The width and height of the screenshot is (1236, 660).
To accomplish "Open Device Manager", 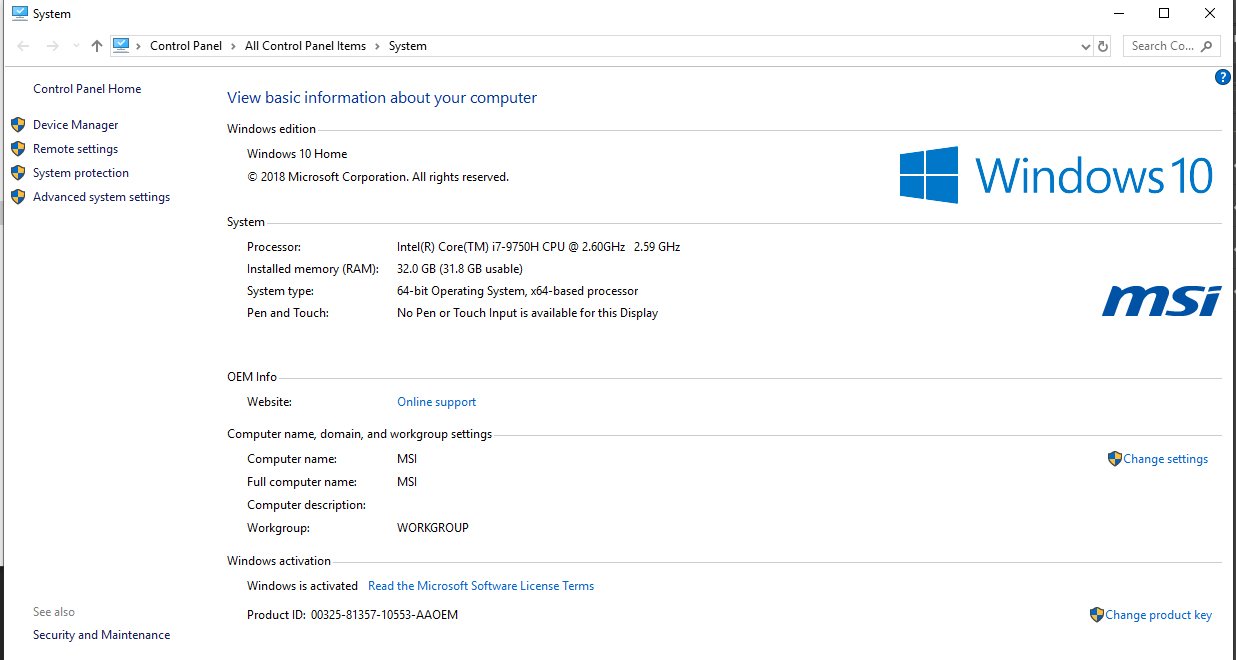I will [x=75, y=125].
